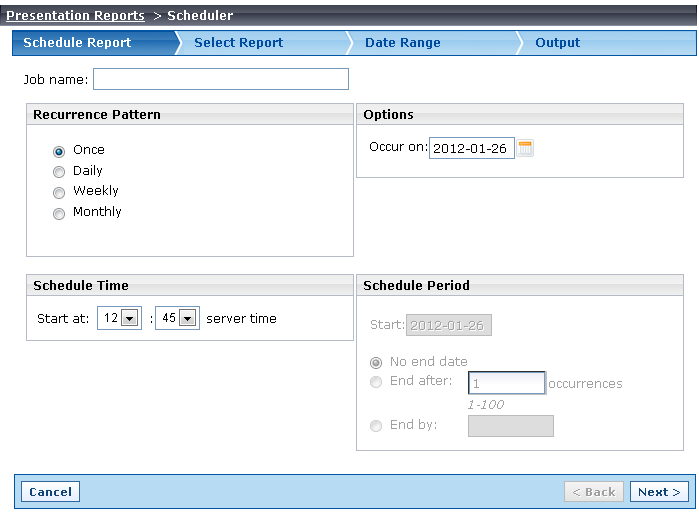Choose the Weekly recurrence pattern
Viewport: 699px width, 516px height.
coord(59,193)
